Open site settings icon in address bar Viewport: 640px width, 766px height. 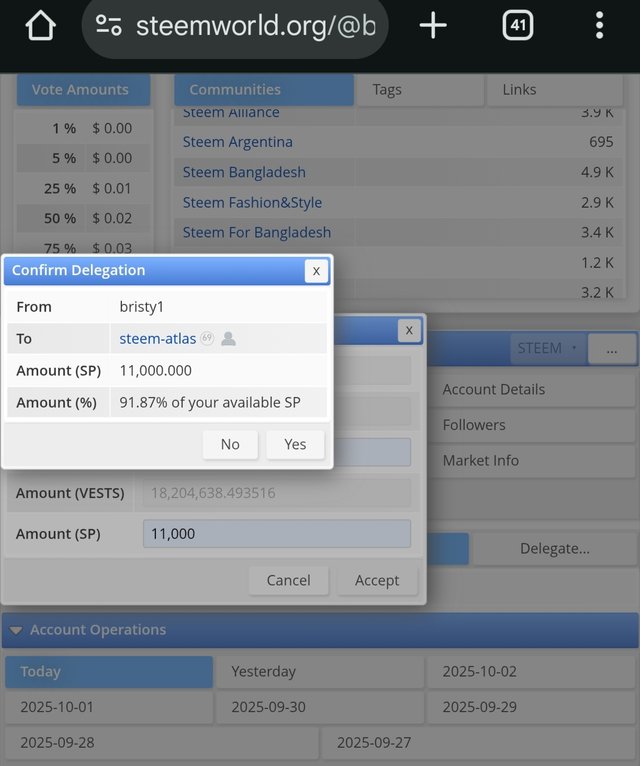coord(108,25)
